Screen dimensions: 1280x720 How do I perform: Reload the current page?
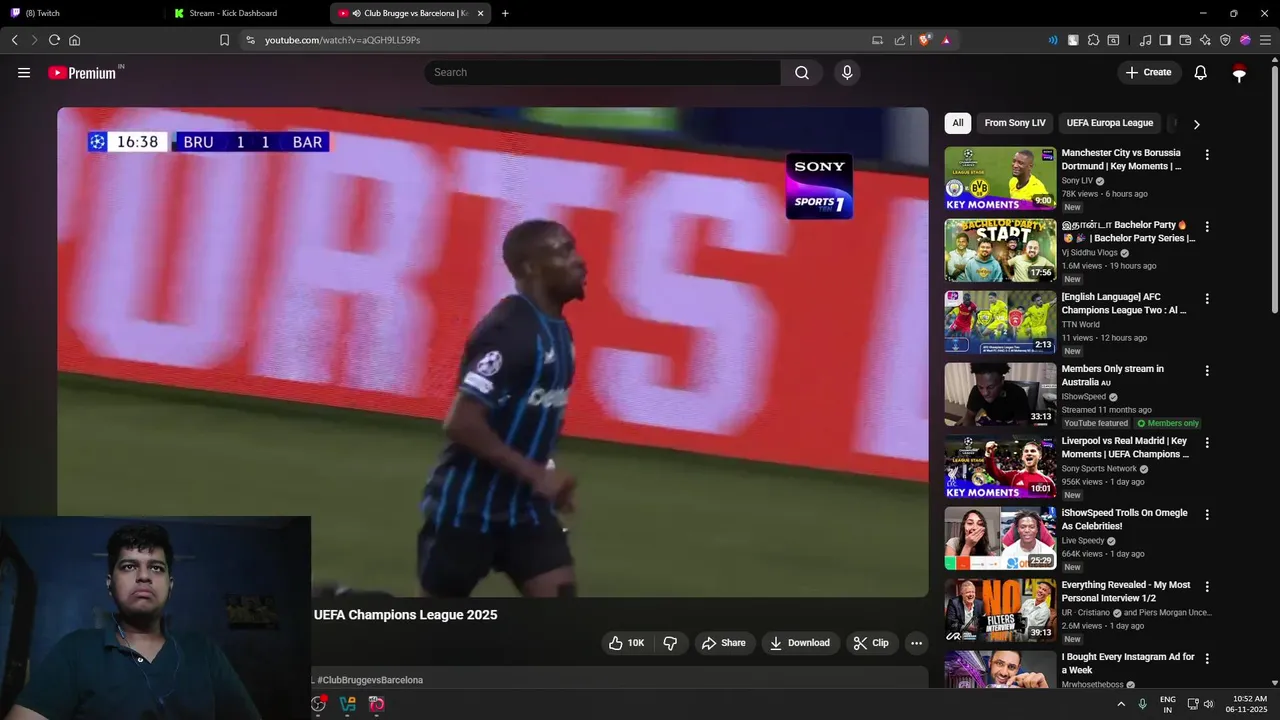point(54,40)
